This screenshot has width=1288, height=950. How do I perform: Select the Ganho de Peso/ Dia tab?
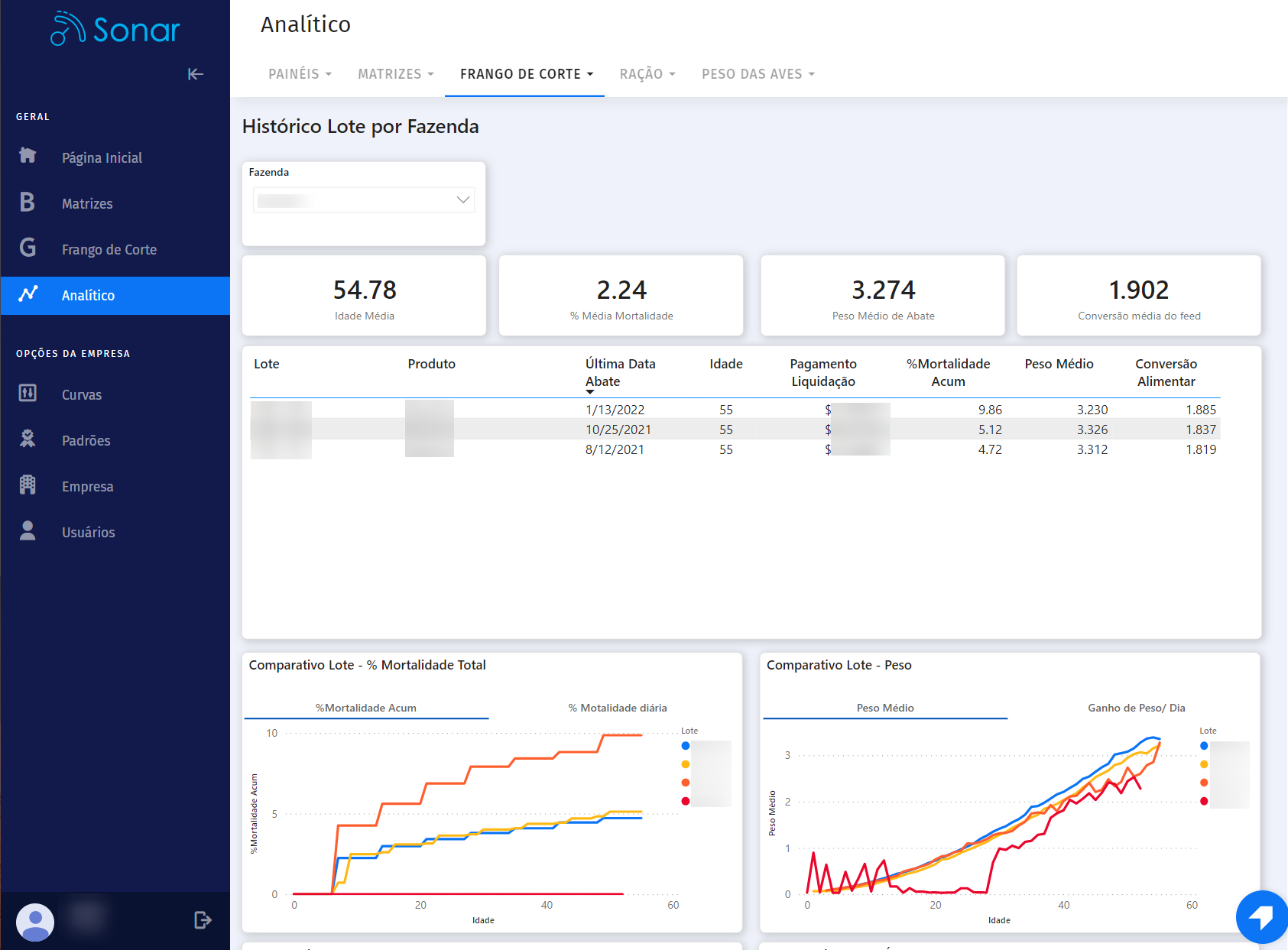click(1137, 708)
